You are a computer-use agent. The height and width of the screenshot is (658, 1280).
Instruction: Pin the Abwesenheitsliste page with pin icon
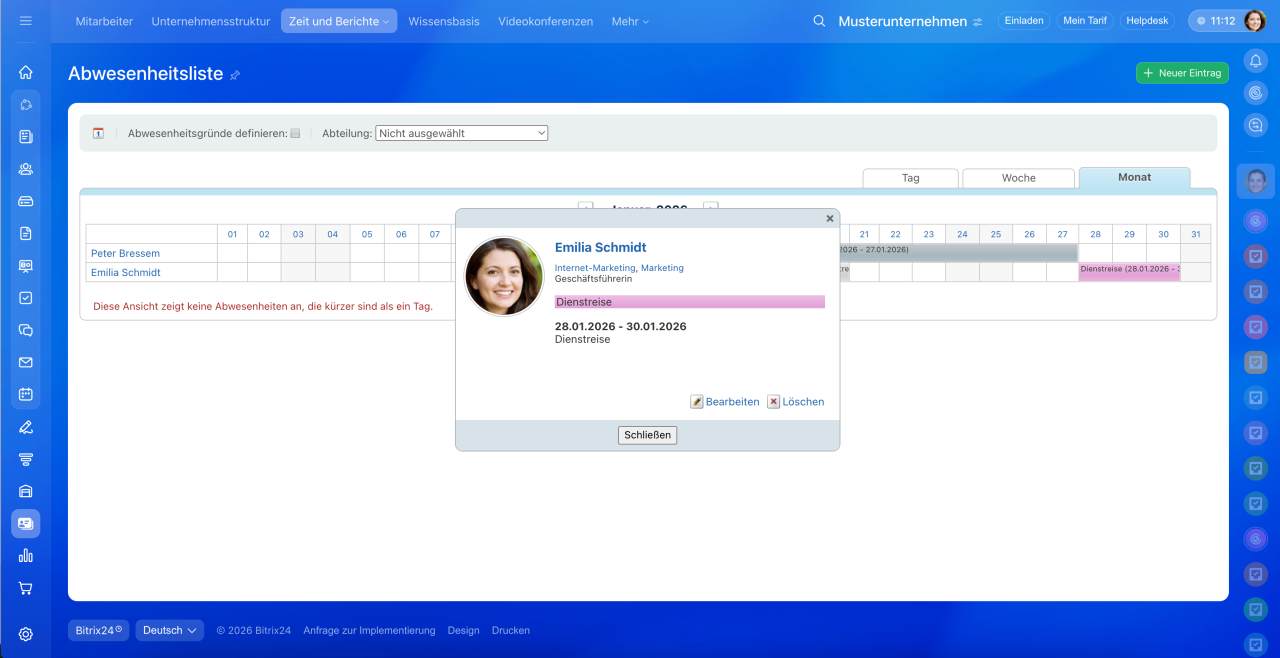(235, 75)
